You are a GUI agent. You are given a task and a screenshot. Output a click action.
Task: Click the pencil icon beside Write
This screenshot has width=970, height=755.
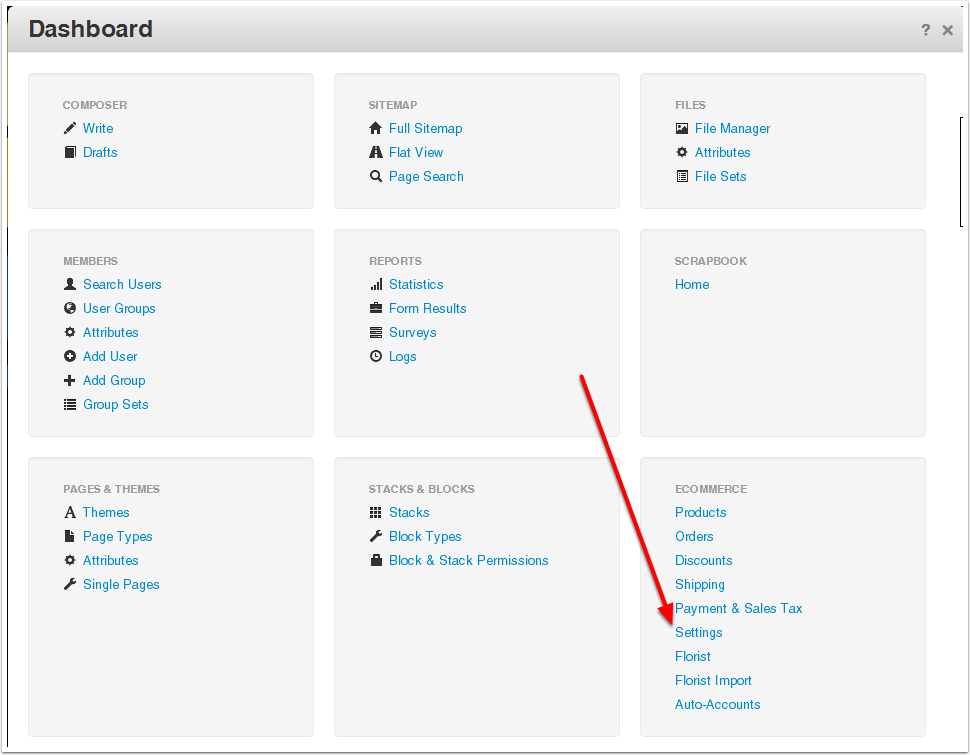tap(70, 128)
